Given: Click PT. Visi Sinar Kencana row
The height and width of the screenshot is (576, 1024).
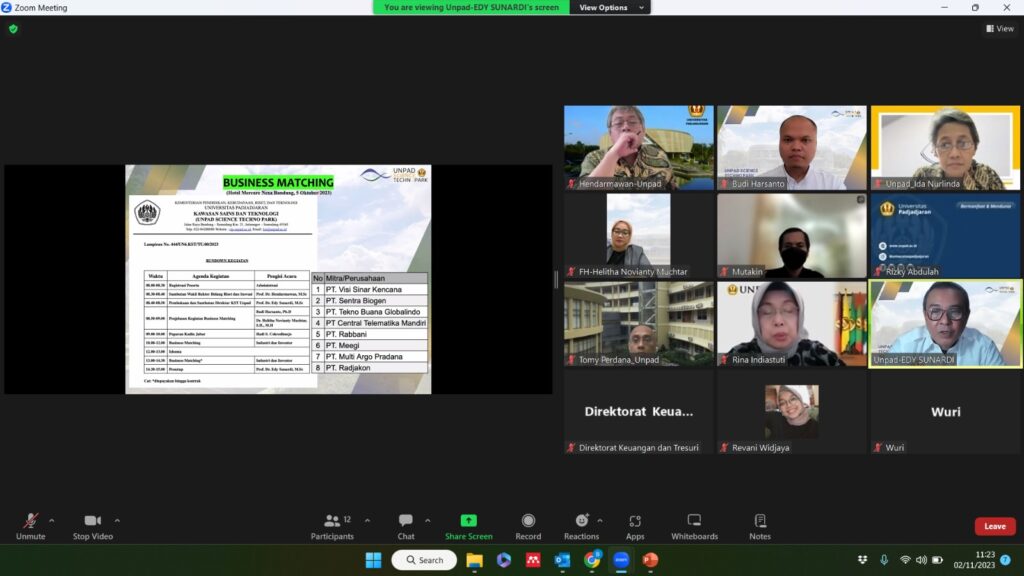Looking at the screenshot, I should [x=370, y=289].
